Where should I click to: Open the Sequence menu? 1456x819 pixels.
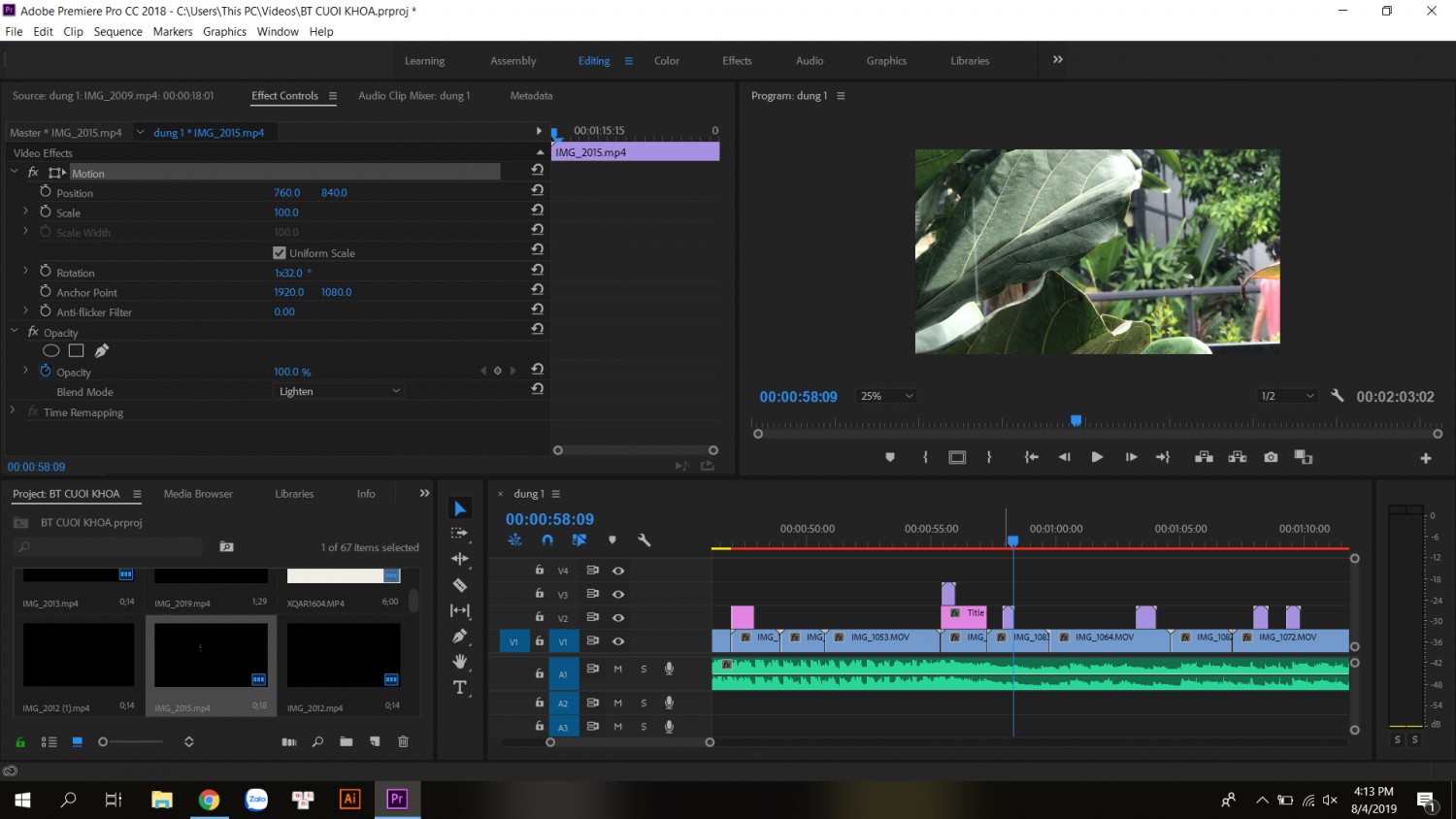(x=117, y=32)
